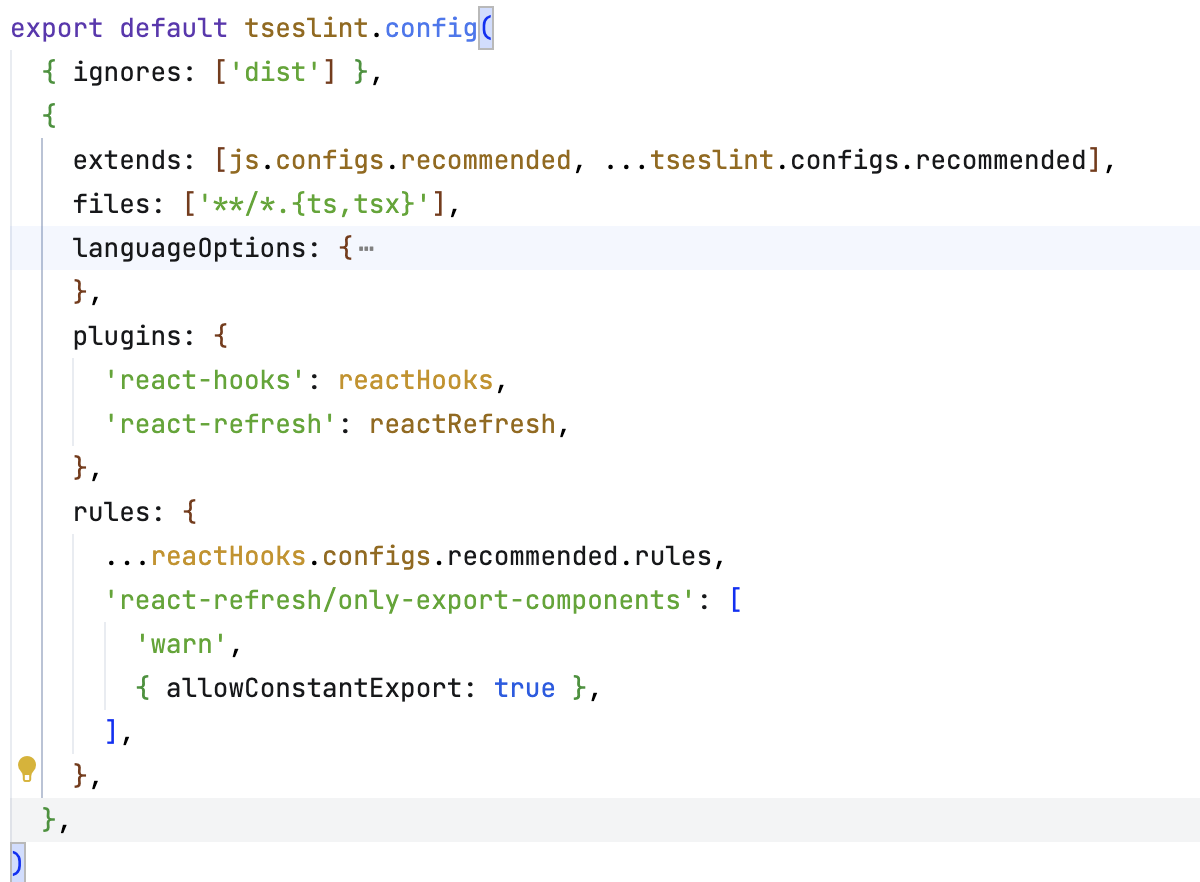Click the 'js' identifier in extends array
Screen dimensions: 1200x882
click(245, 160)
